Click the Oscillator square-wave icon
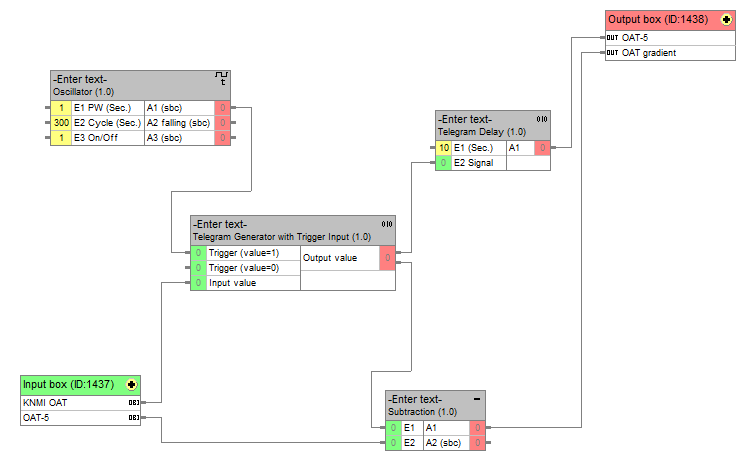Image resolution: width=750 pixels, height=474 pixels. [x=221, y=78]
